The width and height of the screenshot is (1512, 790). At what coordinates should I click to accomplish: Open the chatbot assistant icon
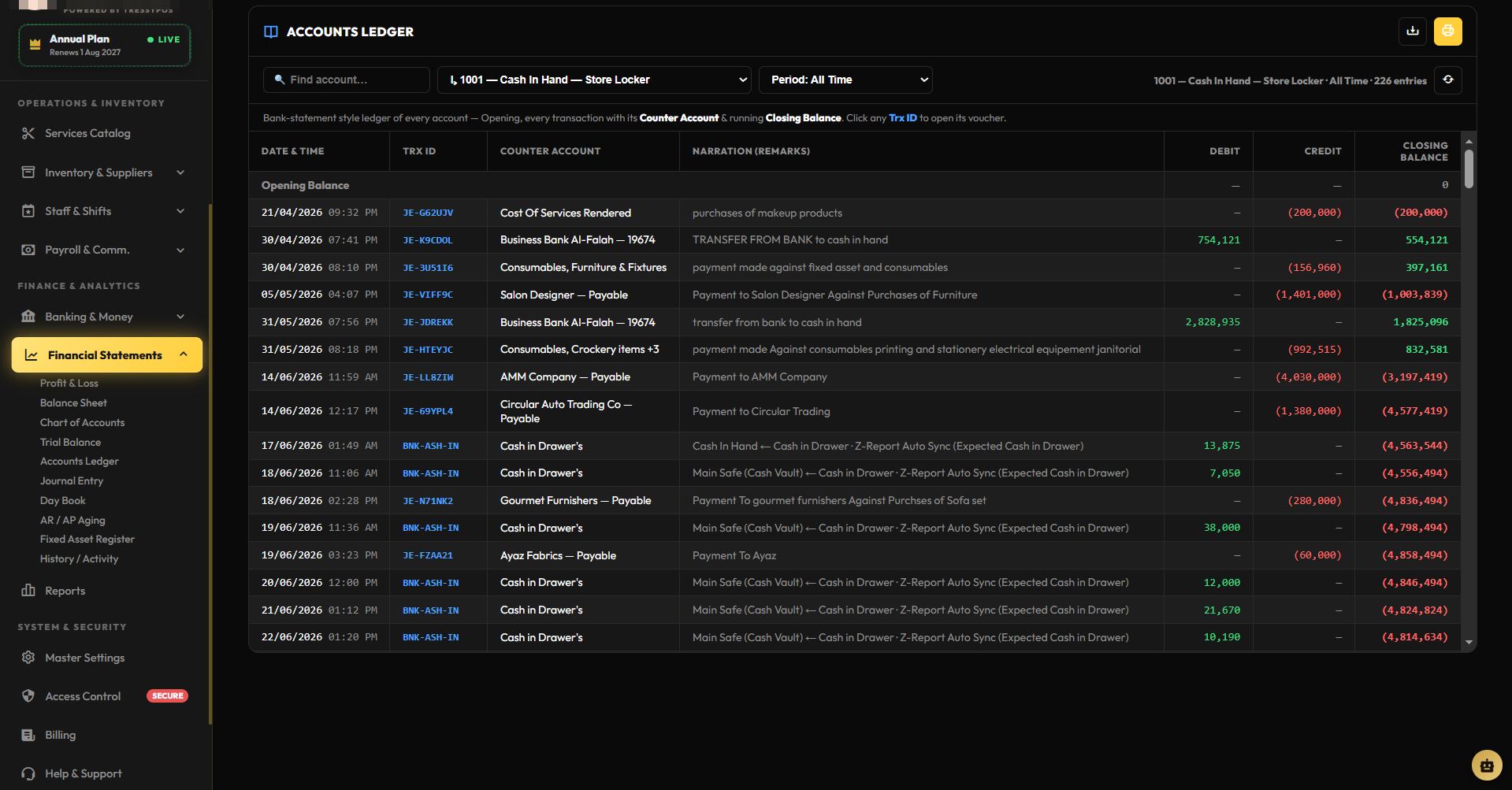1487,765
